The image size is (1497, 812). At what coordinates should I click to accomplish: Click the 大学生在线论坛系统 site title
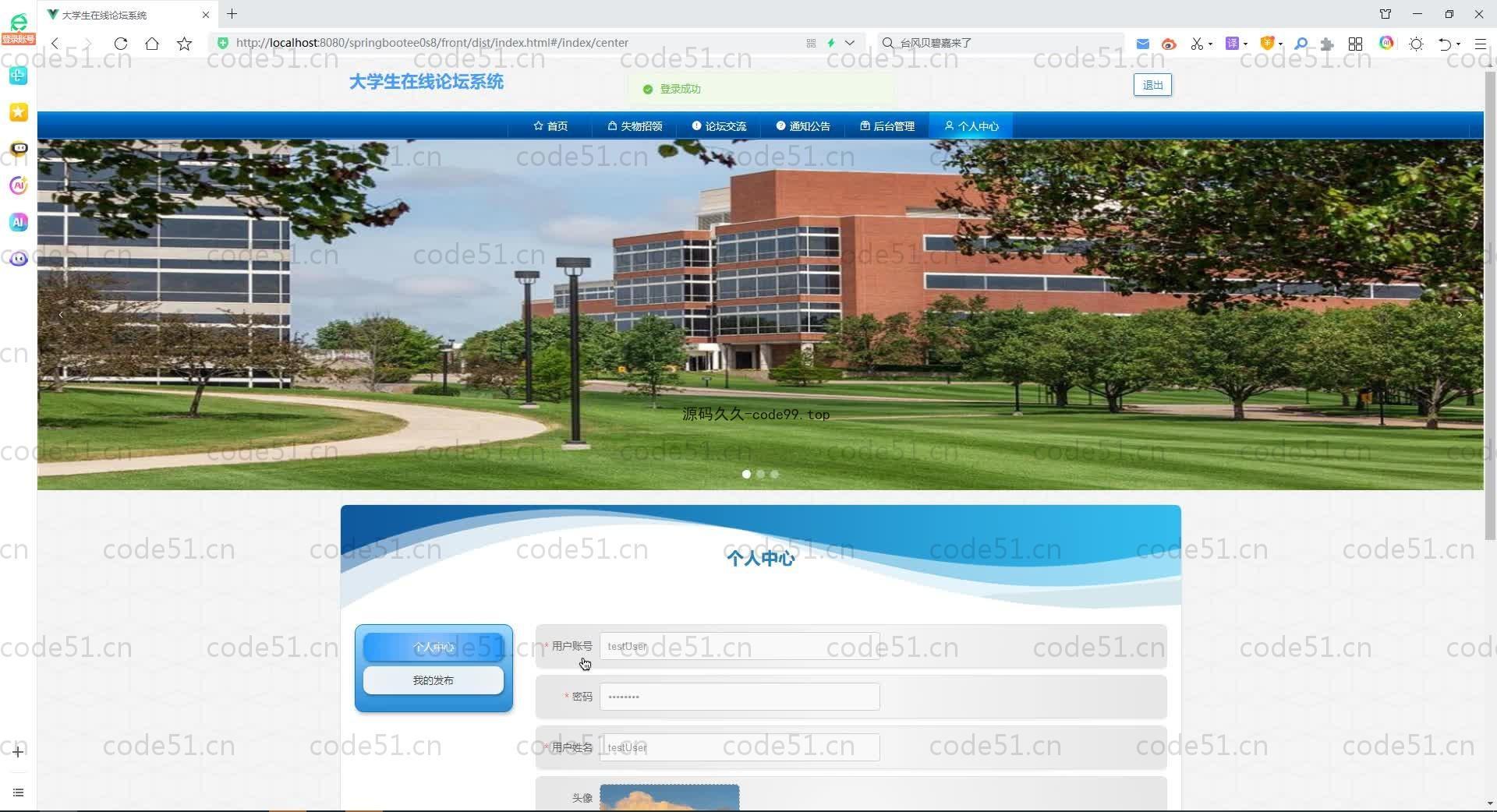tap(426, 82)
